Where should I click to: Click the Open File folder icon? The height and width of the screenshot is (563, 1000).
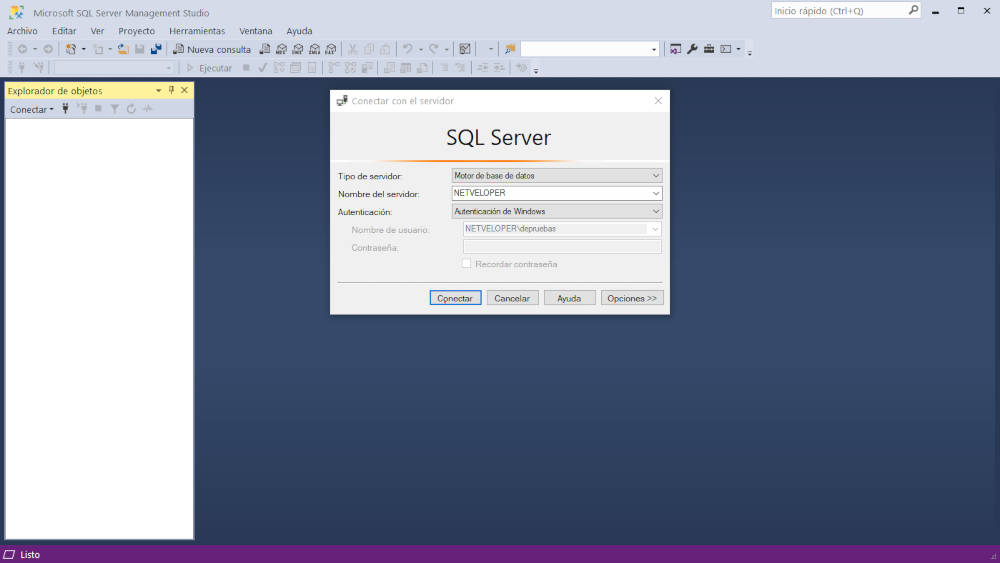coord(123,49)
